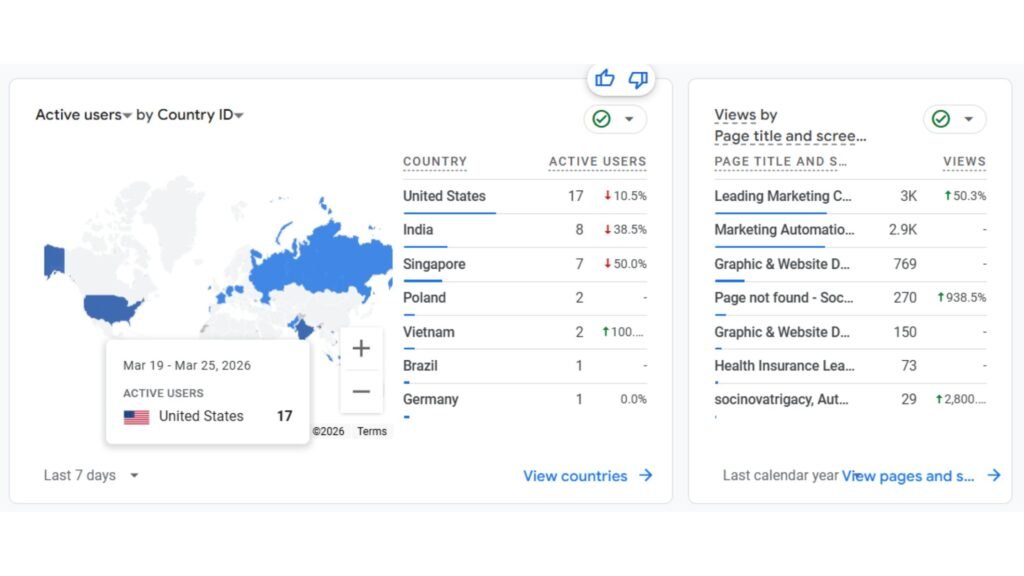This screenshot has height=576, width=1024.
Task: Open the map Terms link
Action: (371, 431)
